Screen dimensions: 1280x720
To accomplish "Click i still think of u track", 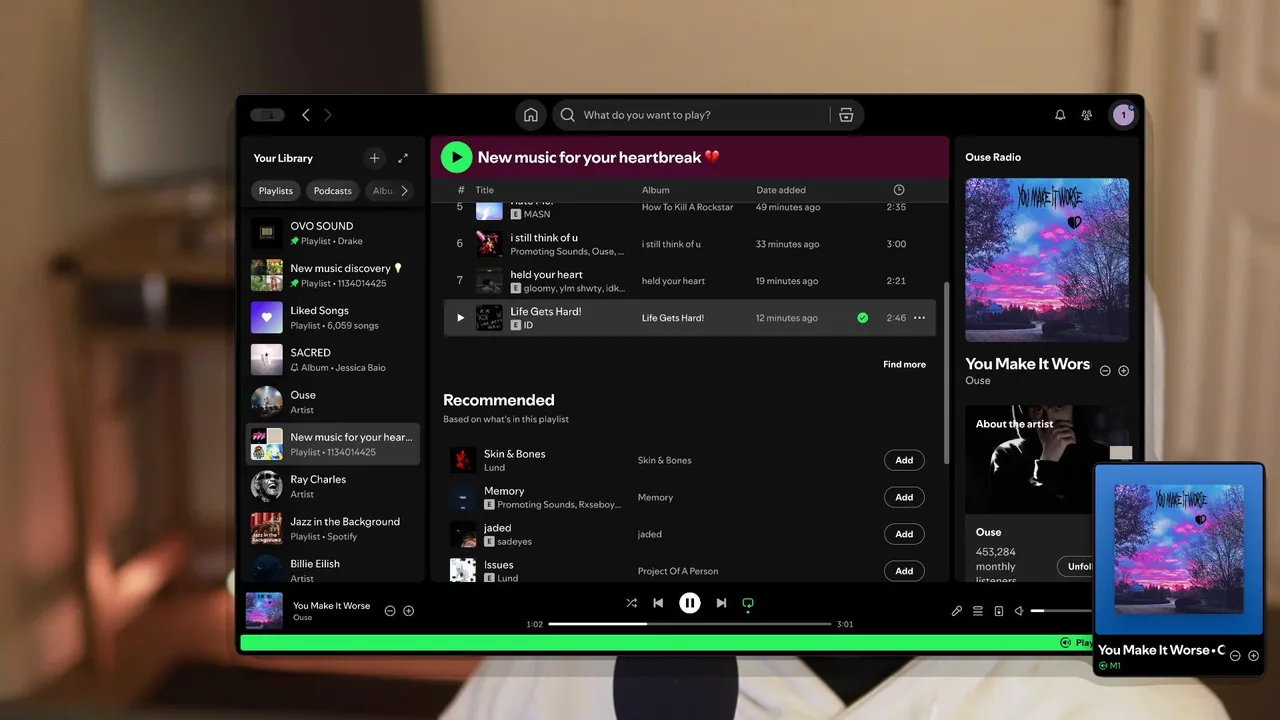I will (690, 244).
